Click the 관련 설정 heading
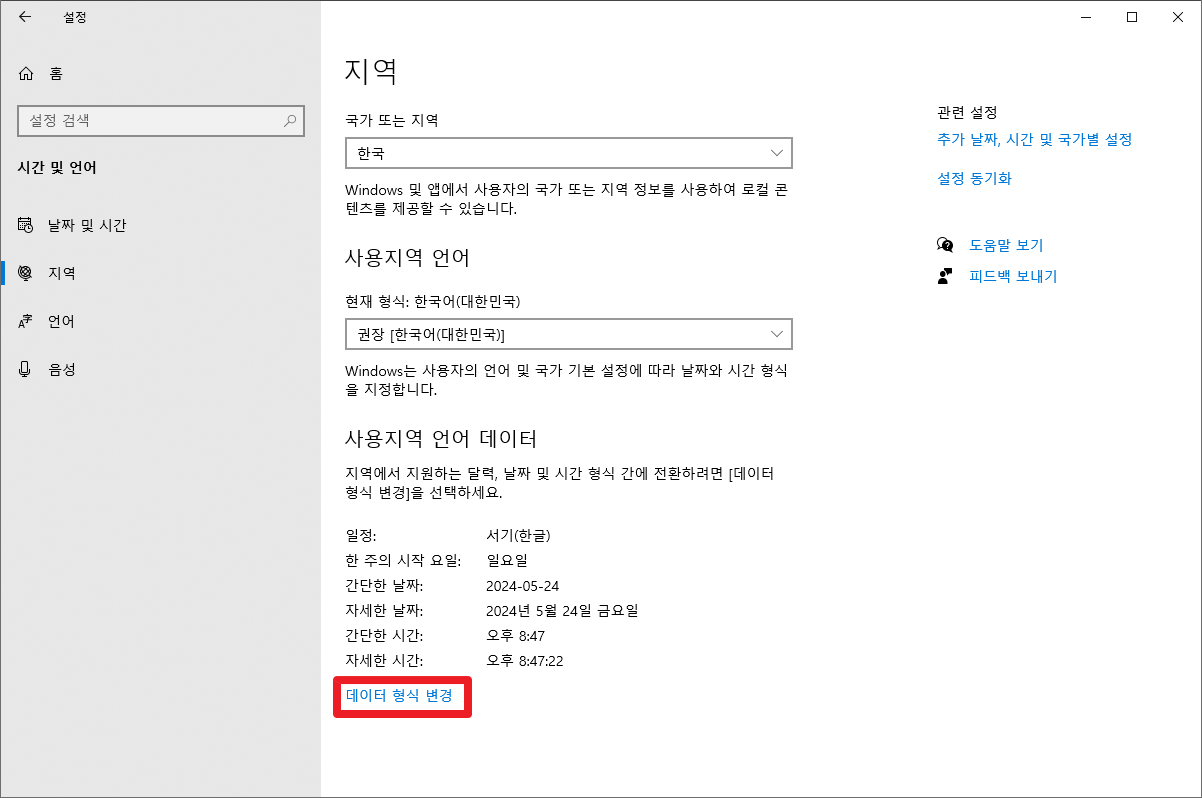 (x=967, y=113)
